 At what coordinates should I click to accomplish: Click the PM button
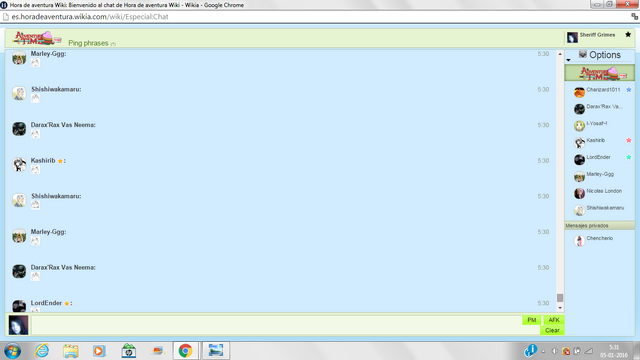click(x=531, y=320)
